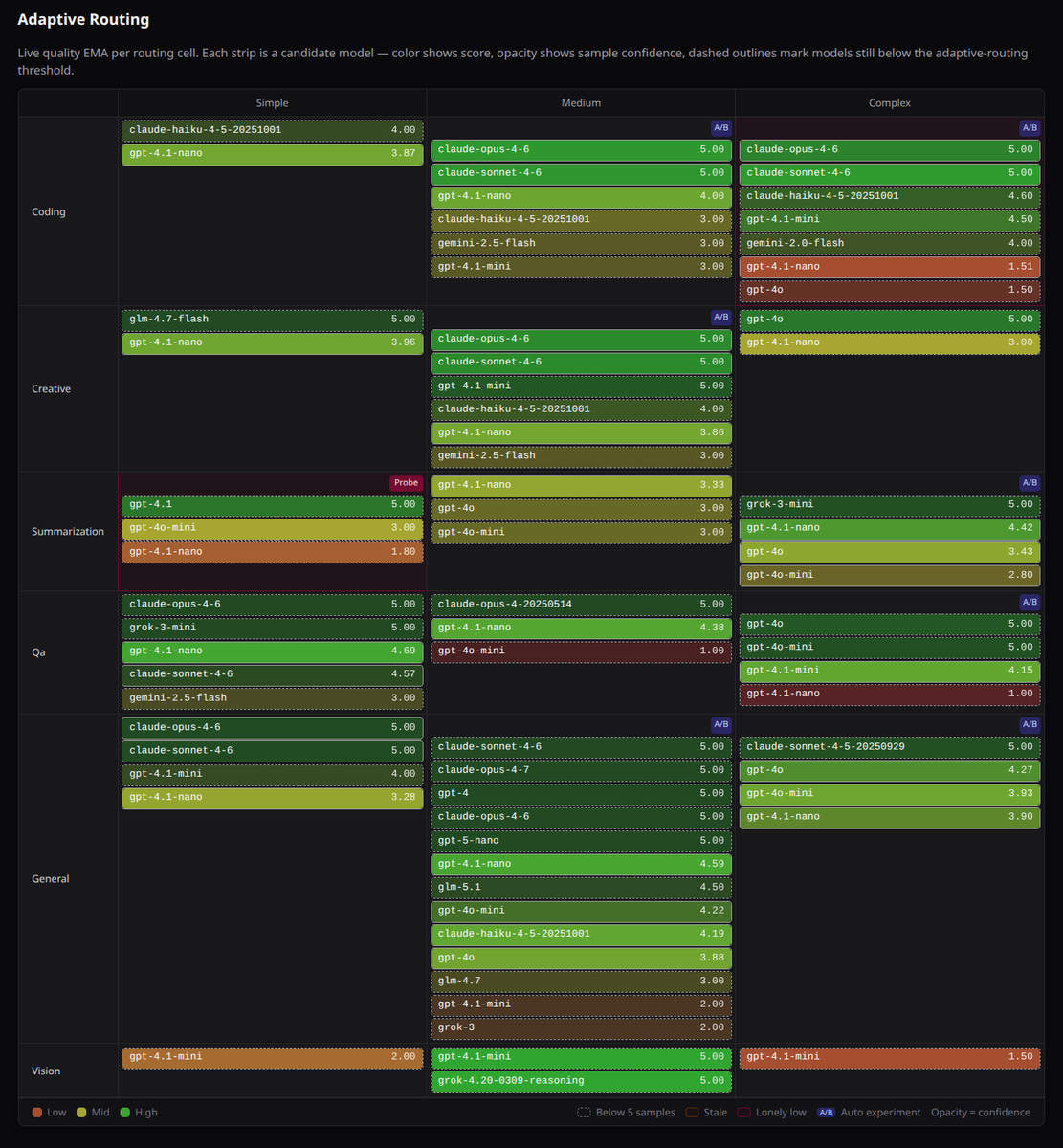Open gpt-4o-mini 3.93 strip in General Complex

[890, 794]
